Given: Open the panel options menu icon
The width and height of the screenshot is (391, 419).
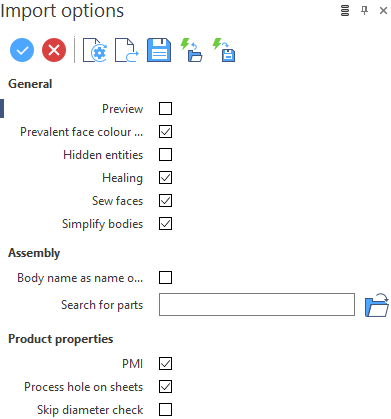Looking at the screenshot, I should coord(345,11).
